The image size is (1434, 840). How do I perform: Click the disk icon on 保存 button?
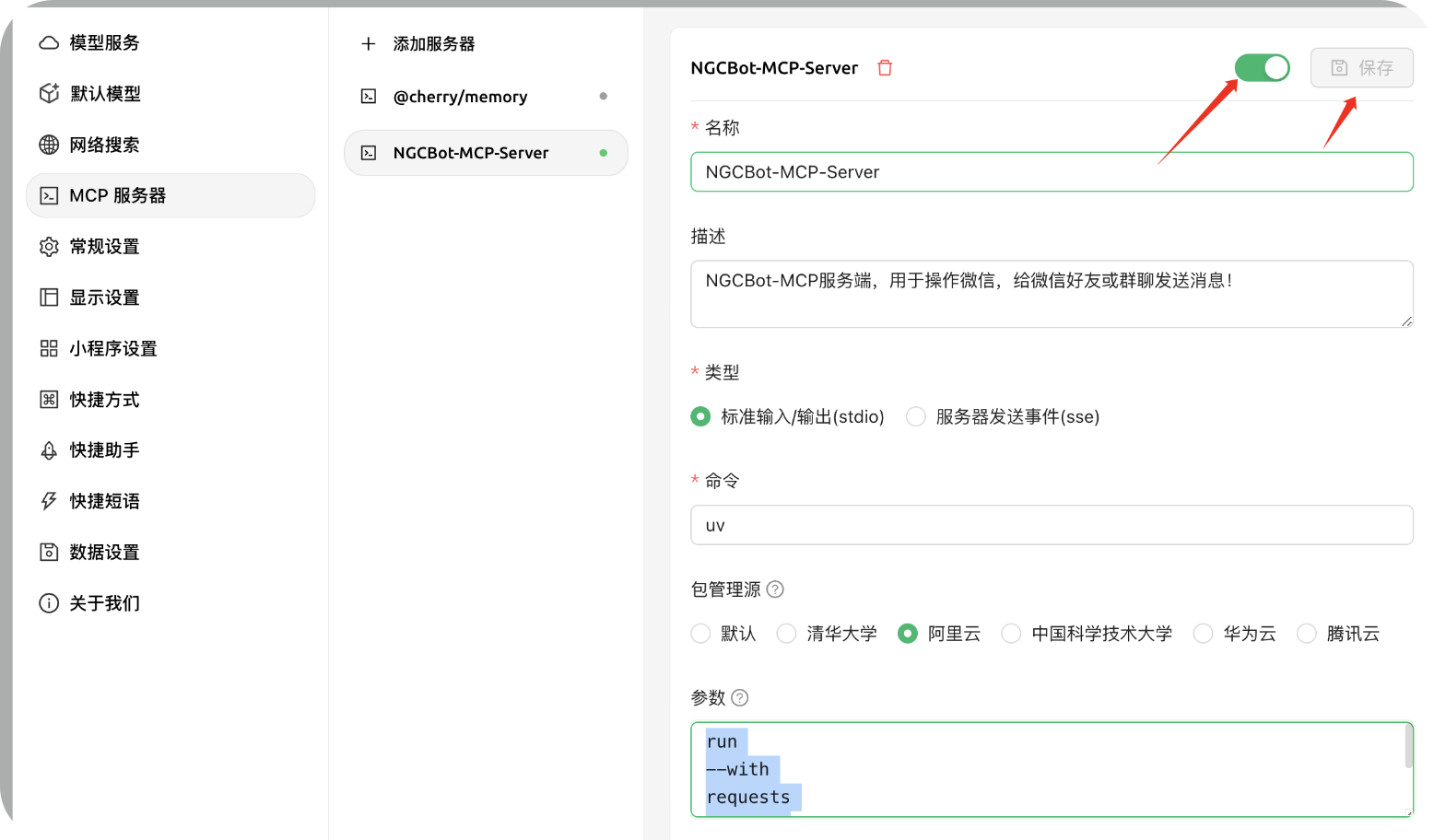pos(1339,67)
